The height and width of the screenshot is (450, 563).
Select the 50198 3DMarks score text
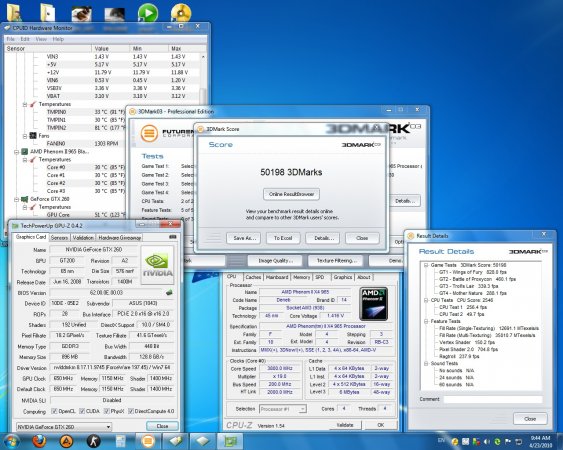tap(291, 172)
